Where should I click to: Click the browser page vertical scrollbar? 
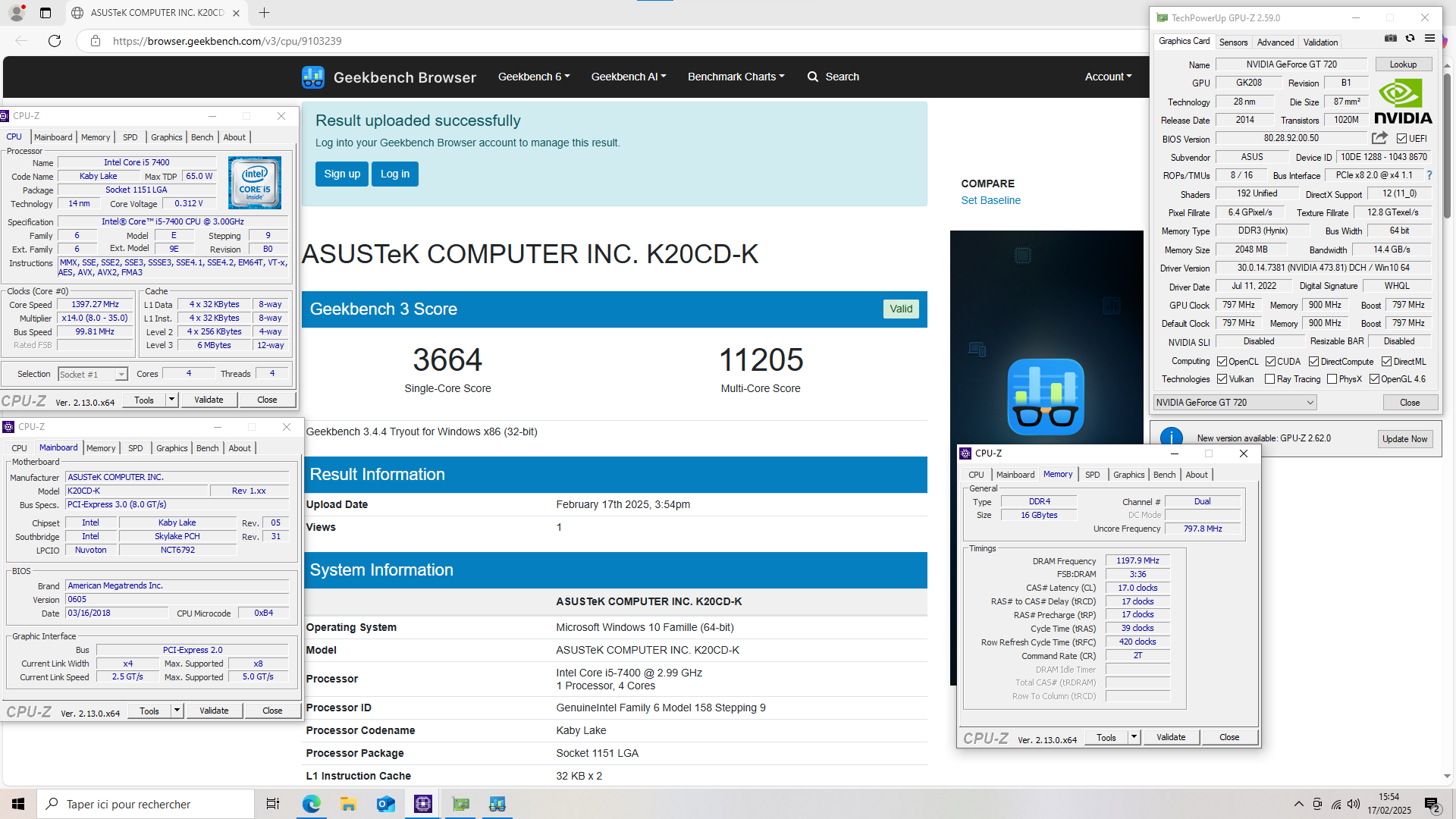tap(1447, 146)
